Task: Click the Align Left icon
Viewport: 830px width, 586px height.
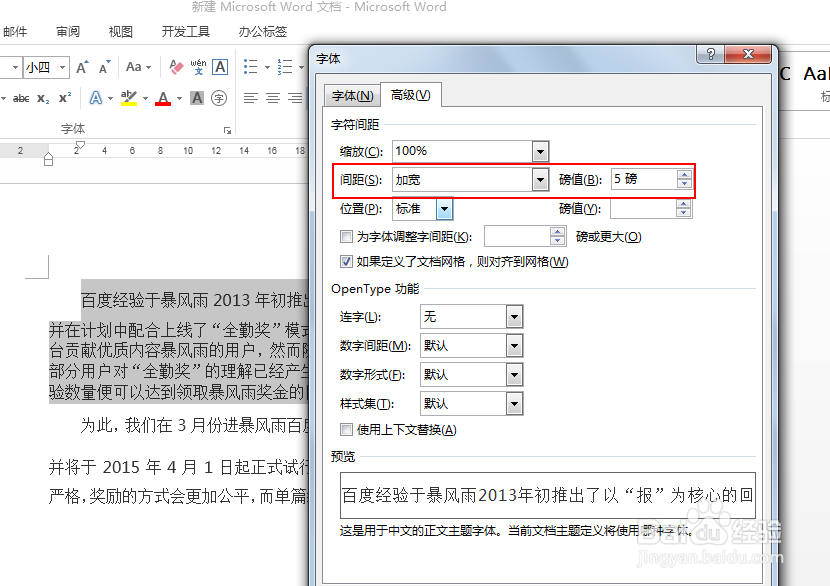Action: pos(250,98)
